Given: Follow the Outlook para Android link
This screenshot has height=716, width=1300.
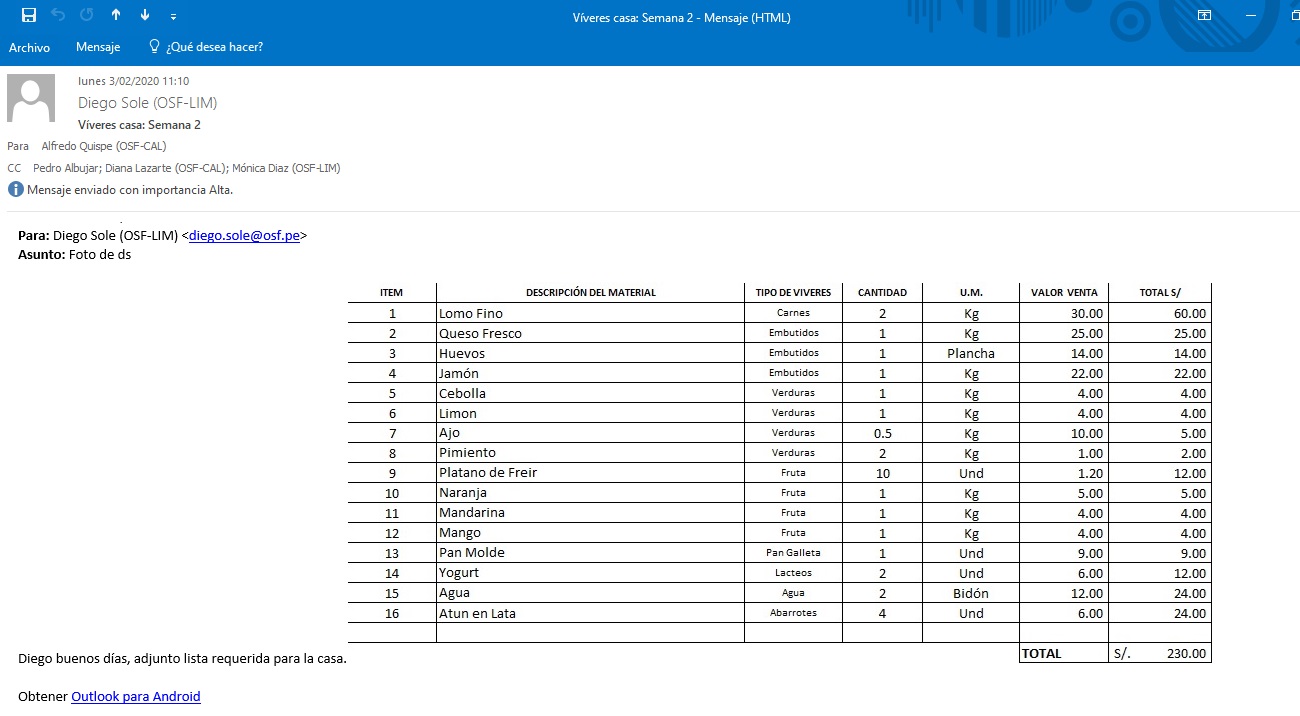Looking at the screenshot, I should pyautogui.click(x=136, y=696).
